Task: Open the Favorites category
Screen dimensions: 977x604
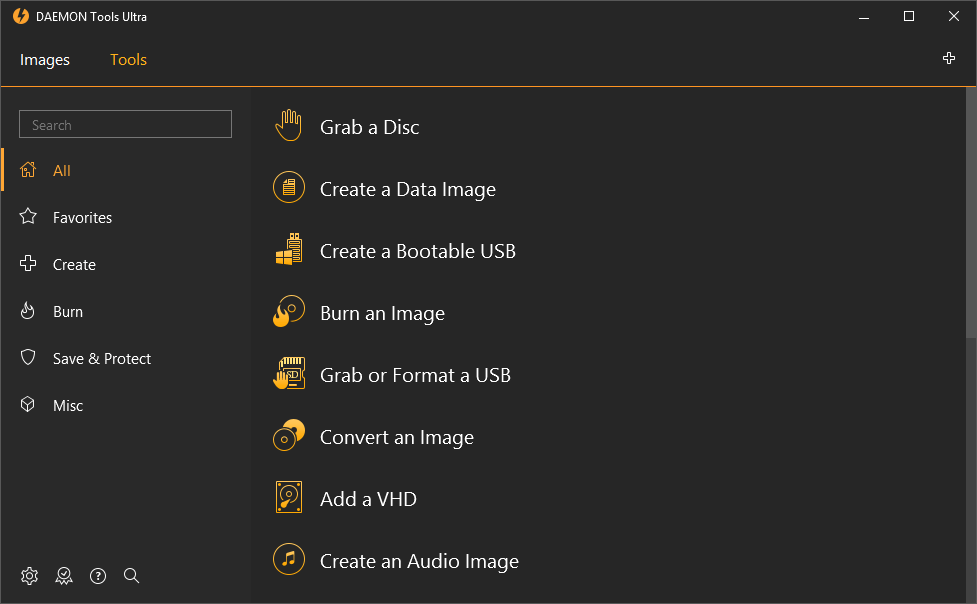Action: click(82, 218)
